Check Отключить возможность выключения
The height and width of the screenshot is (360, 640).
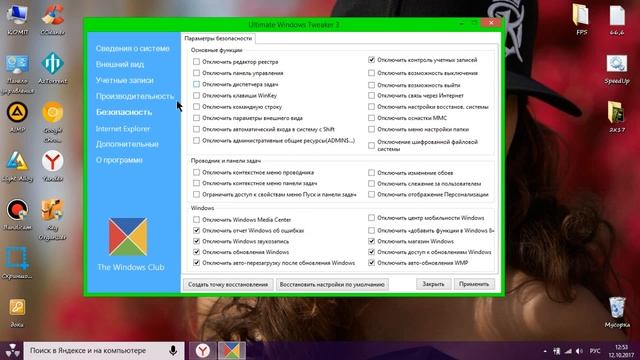coord(371,73)
